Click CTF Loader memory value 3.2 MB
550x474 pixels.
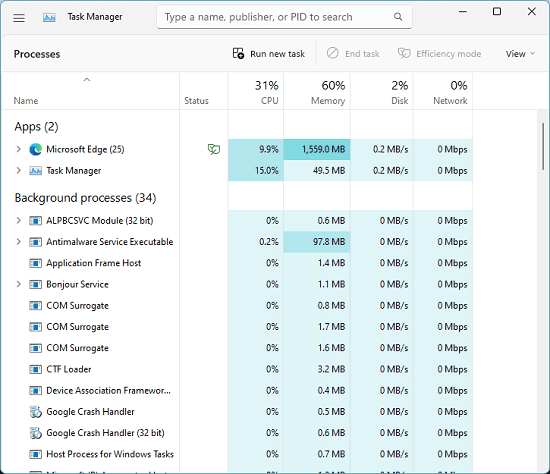pos(331,369)
